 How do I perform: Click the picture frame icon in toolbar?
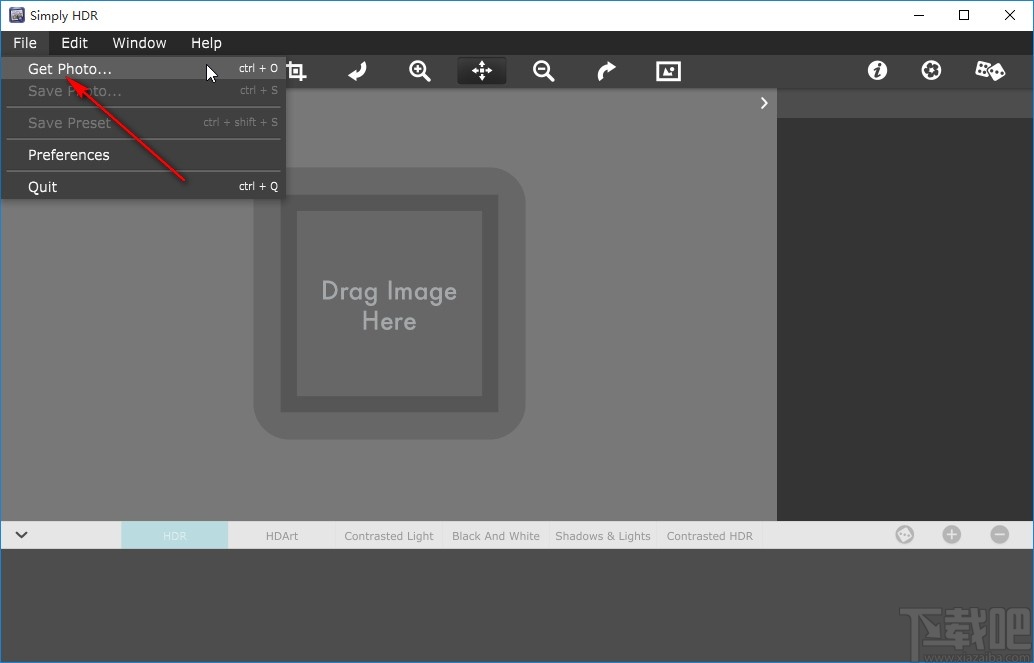coord(668,71)
